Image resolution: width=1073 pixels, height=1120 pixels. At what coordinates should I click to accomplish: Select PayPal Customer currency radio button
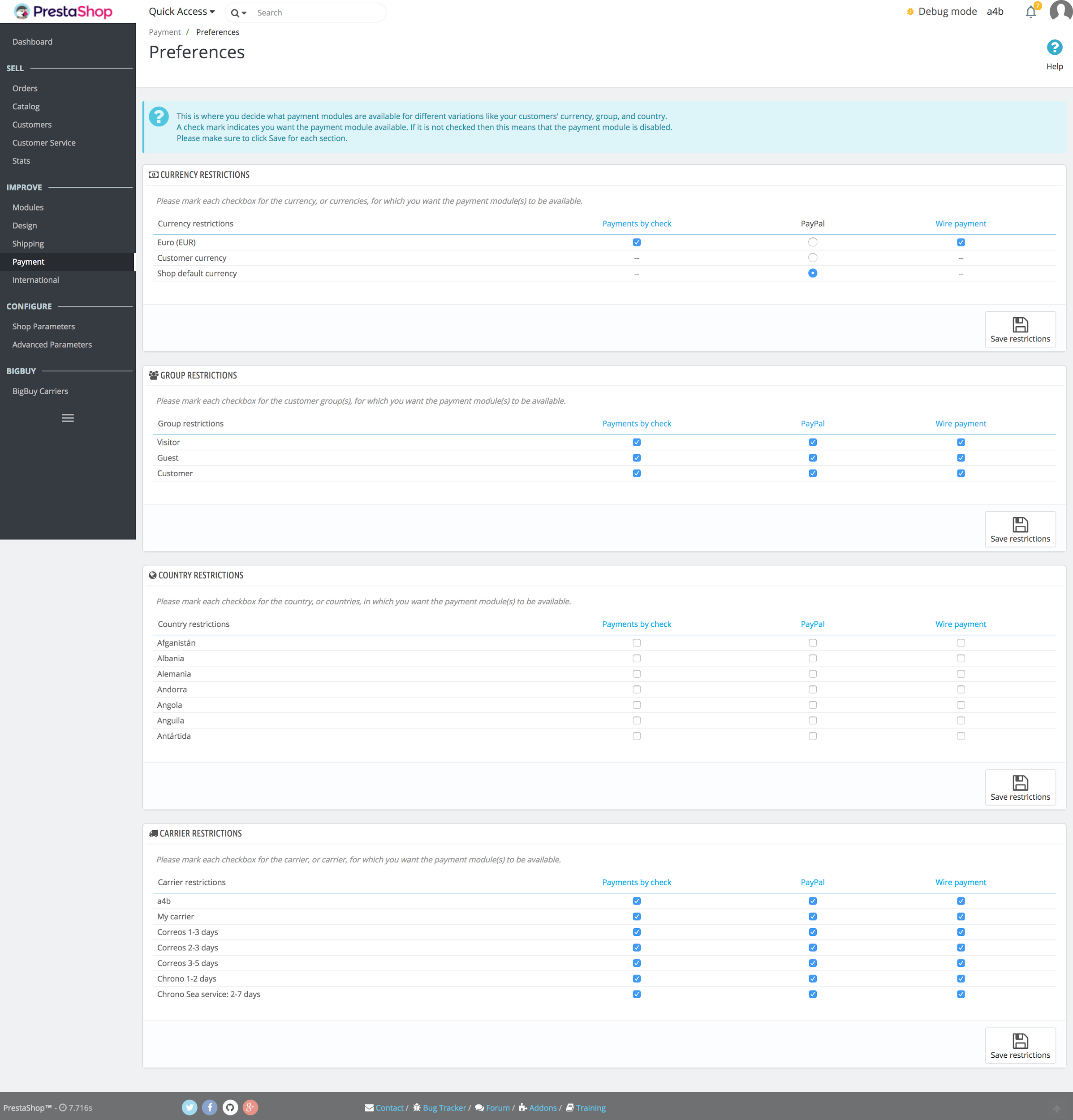[x=812, y=258]
